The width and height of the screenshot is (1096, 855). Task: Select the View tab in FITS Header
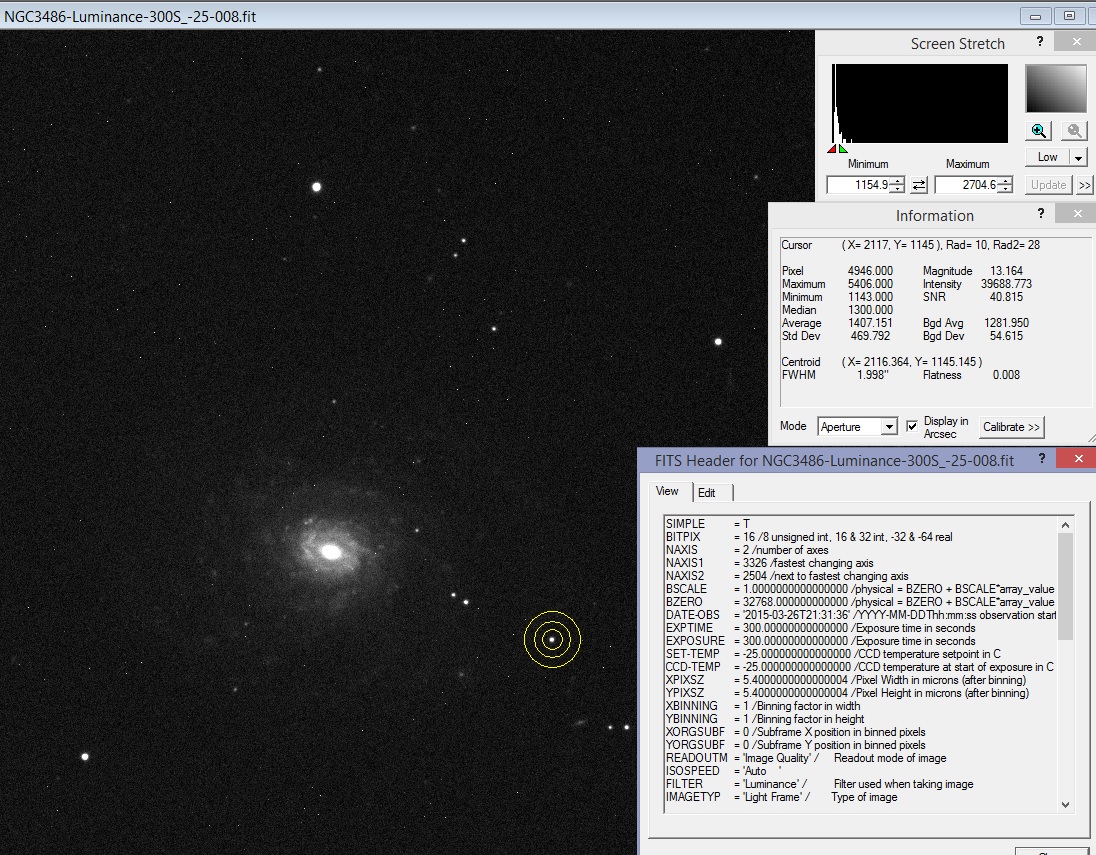668,491
